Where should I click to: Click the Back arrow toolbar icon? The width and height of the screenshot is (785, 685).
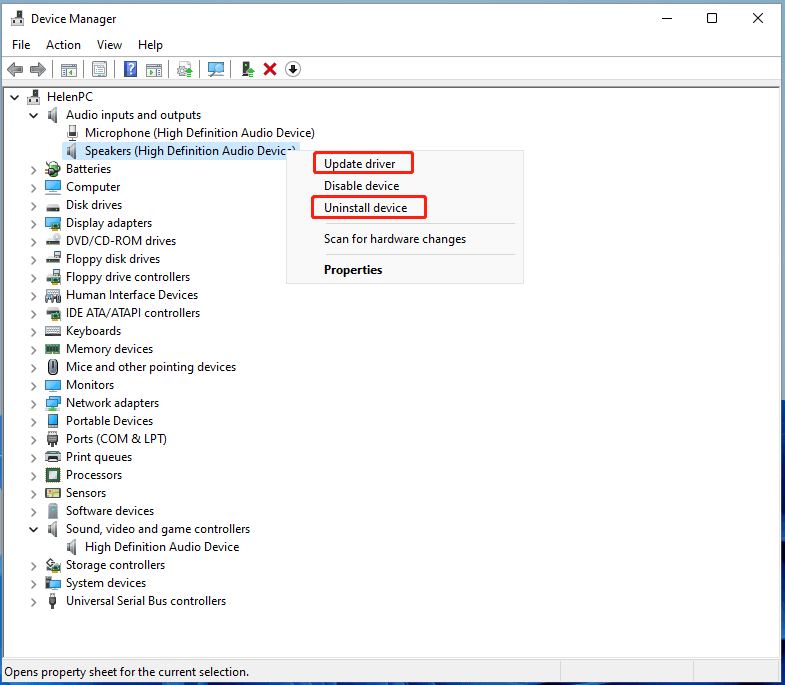[16, 69]
